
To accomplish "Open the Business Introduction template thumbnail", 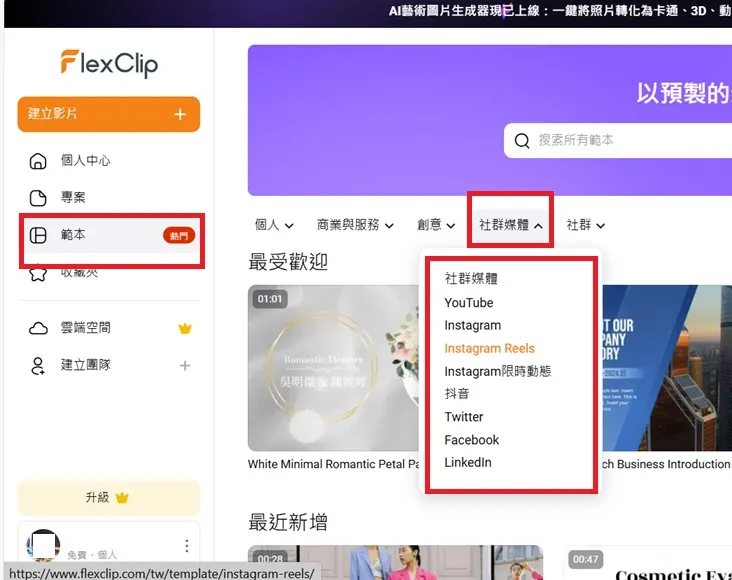I will [667, 368].
